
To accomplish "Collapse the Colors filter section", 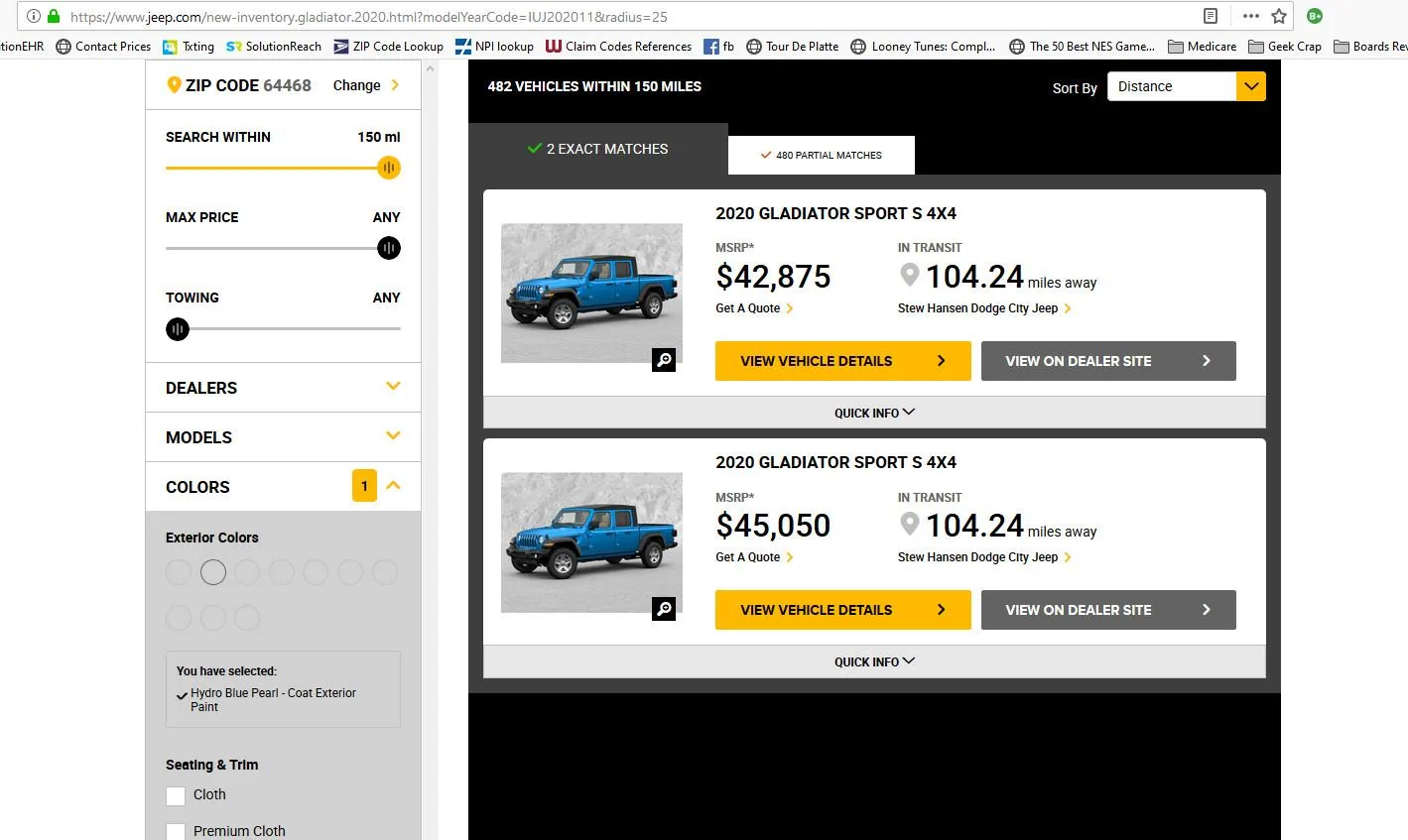I will tap(393, 486).
